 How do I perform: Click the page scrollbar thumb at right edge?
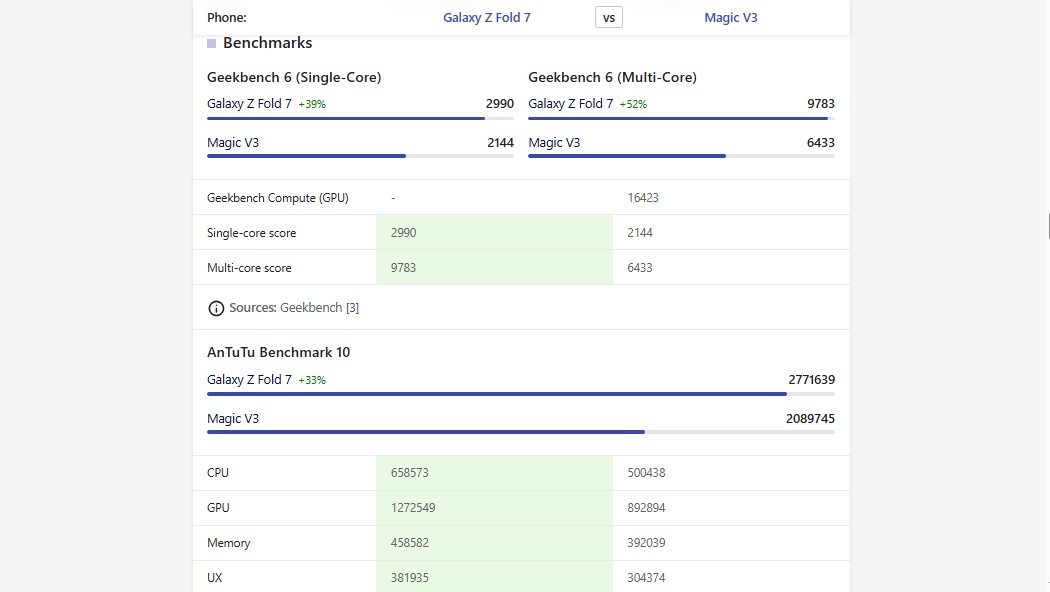click(1049, 226)
